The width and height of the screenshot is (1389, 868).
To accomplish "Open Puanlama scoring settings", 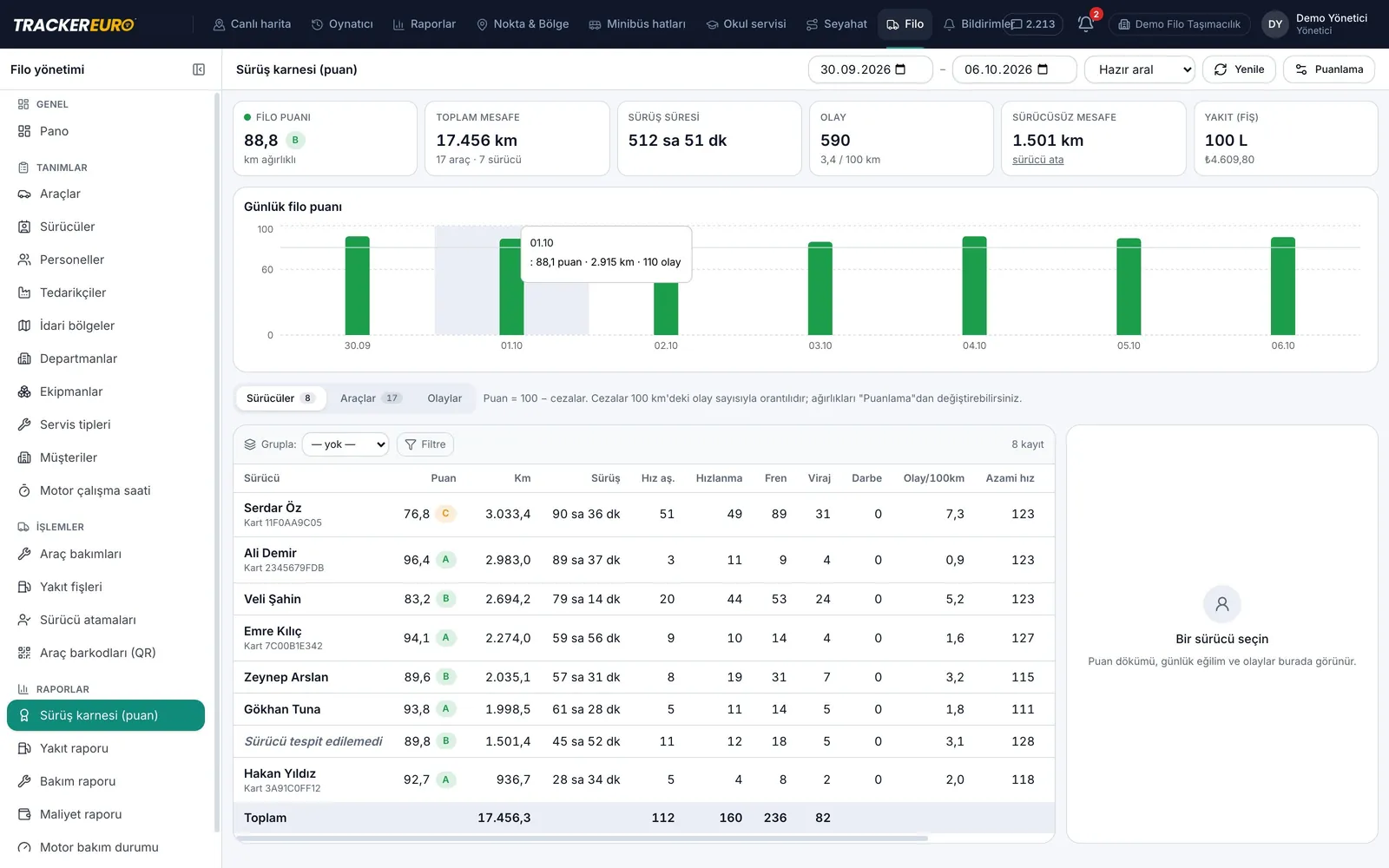I will tap(1329, 69).
